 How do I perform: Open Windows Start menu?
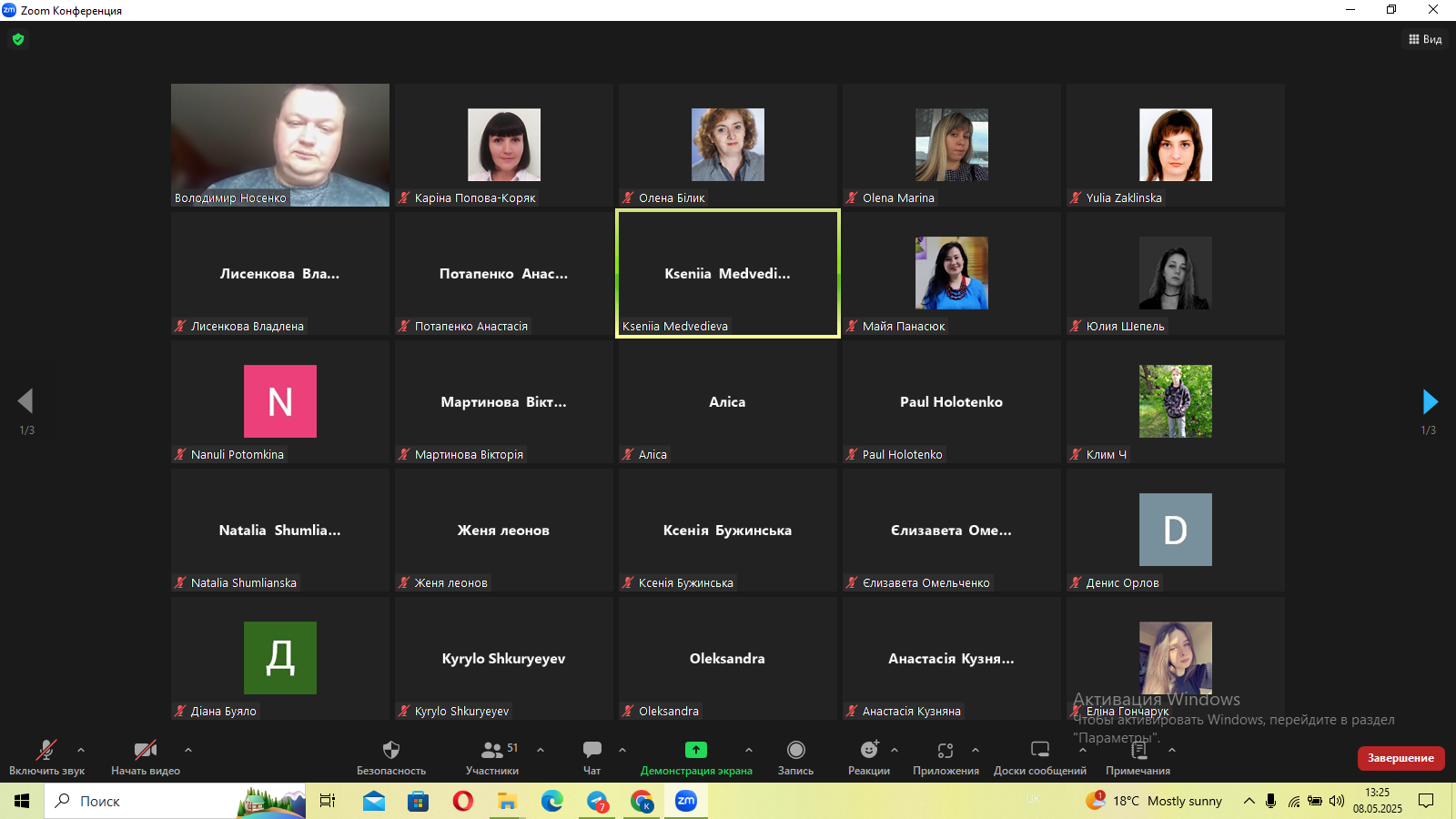[x=22, y=801]
